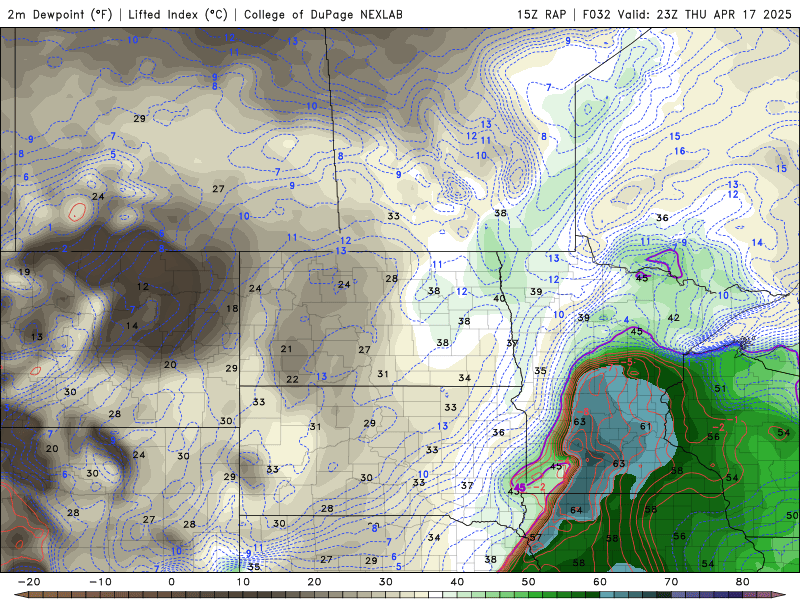Click the blue 4 lifted index contour label
This screenshot has height=600, width=800.
(626, 320)
